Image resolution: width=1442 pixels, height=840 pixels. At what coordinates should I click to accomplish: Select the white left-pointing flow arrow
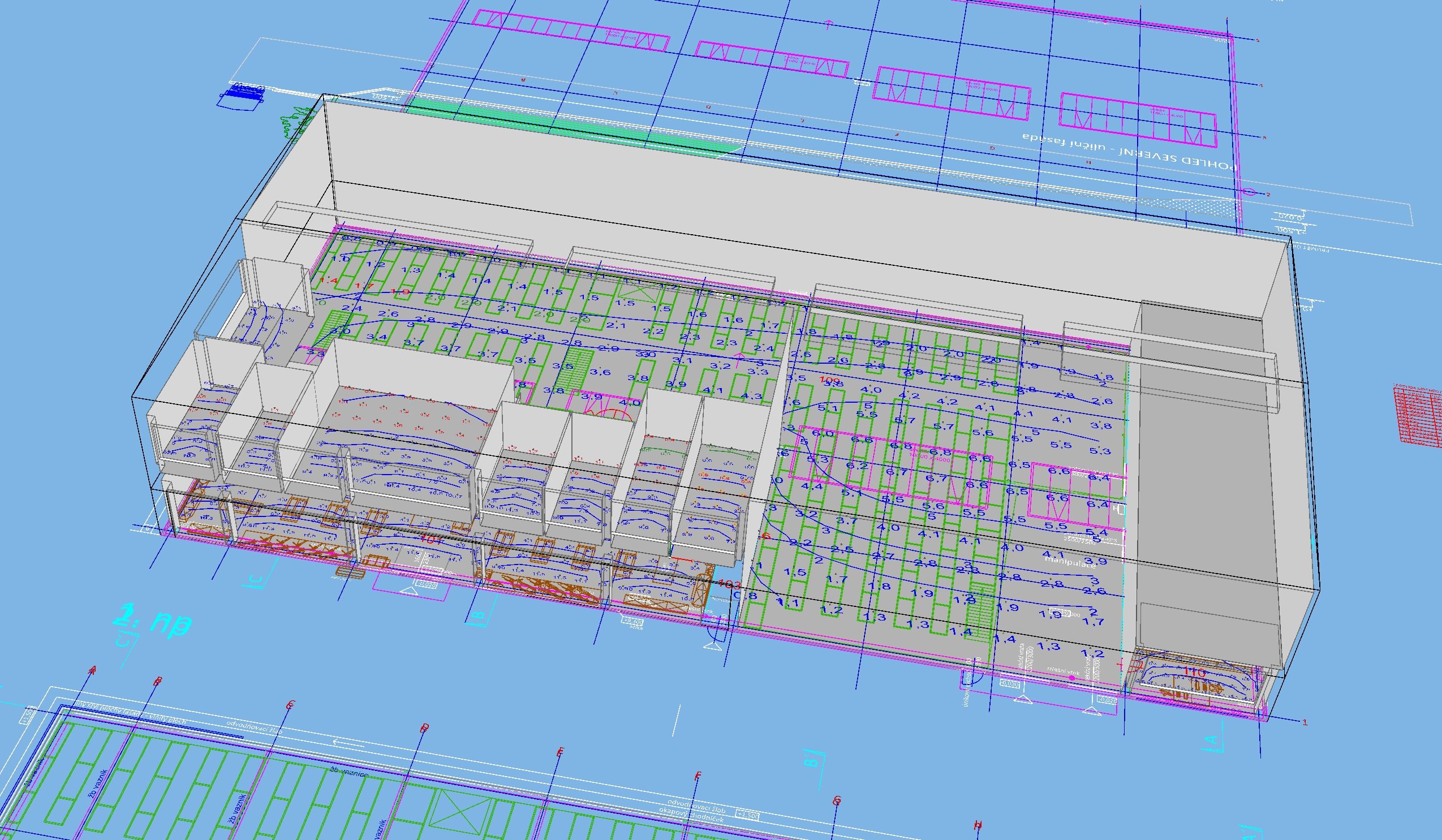[x=349, y=744]
